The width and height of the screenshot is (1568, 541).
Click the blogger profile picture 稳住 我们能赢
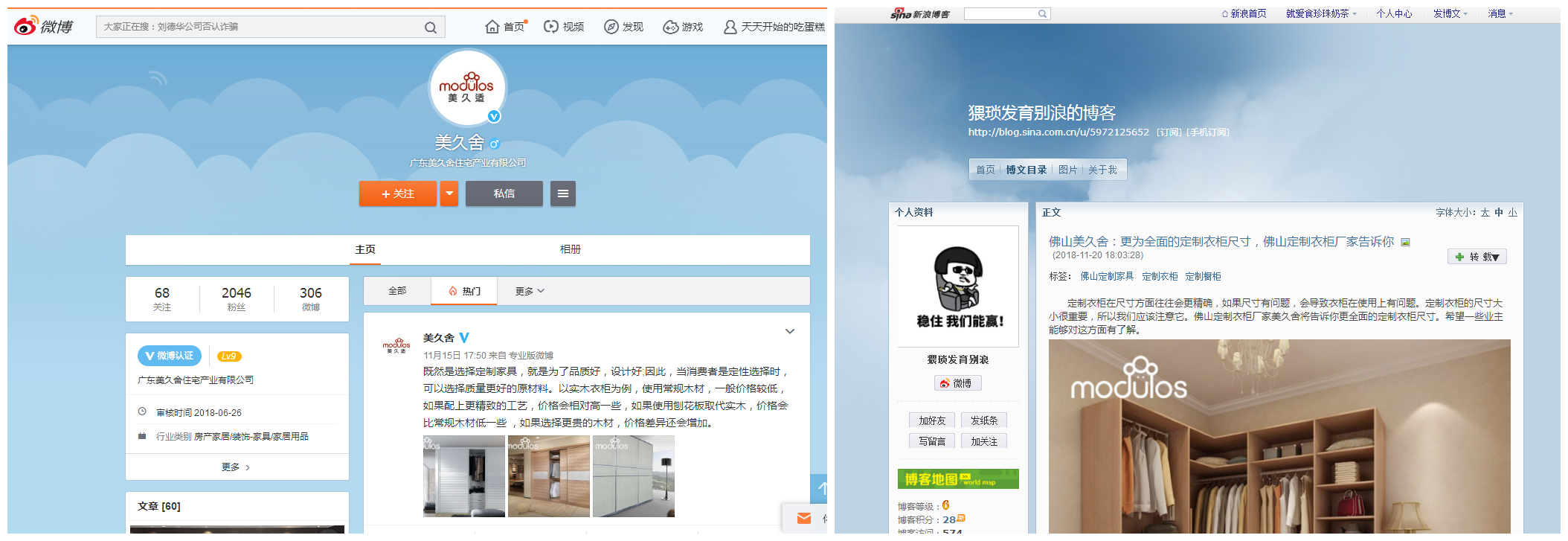click(x=958, y=286)
